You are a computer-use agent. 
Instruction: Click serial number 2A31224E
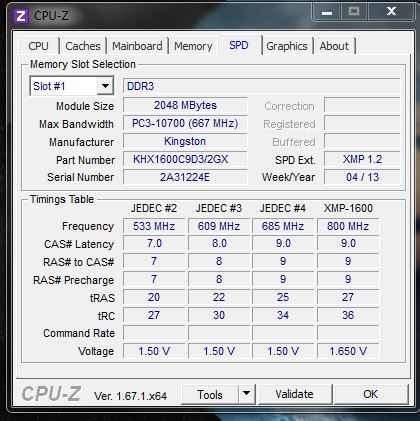click(185, 177)
